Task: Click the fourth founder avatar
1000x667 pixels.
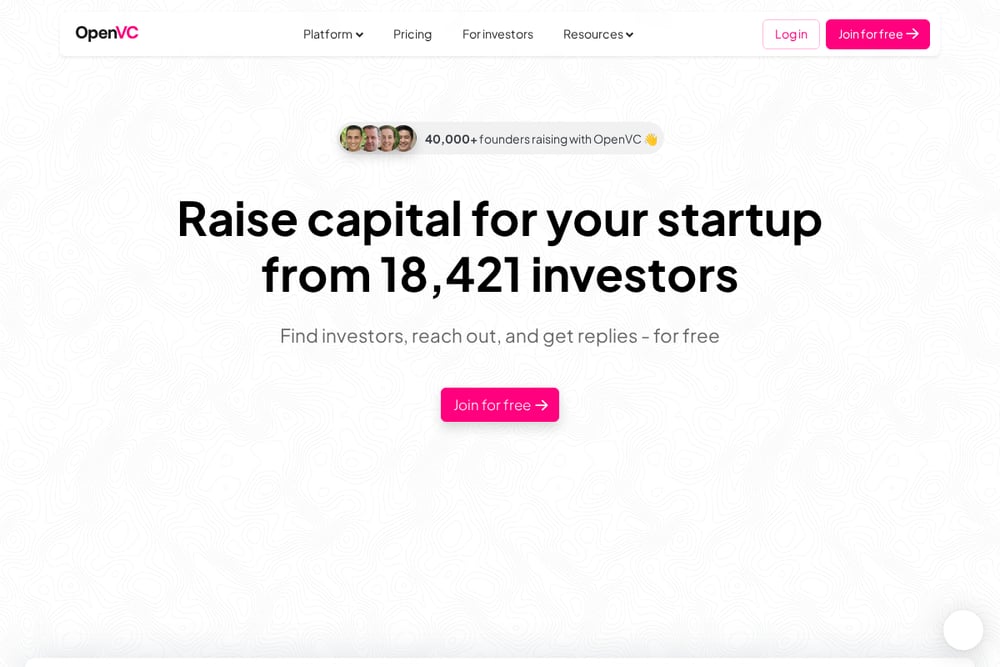Action: 405,138
